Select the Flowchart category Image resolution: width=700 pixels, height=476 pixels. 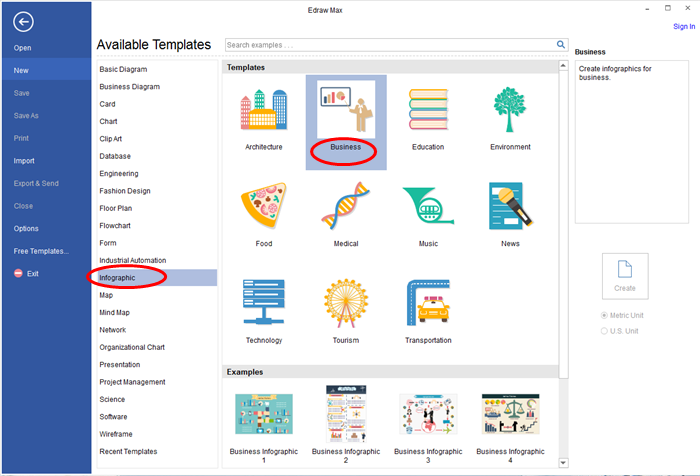tap(115, 225)
